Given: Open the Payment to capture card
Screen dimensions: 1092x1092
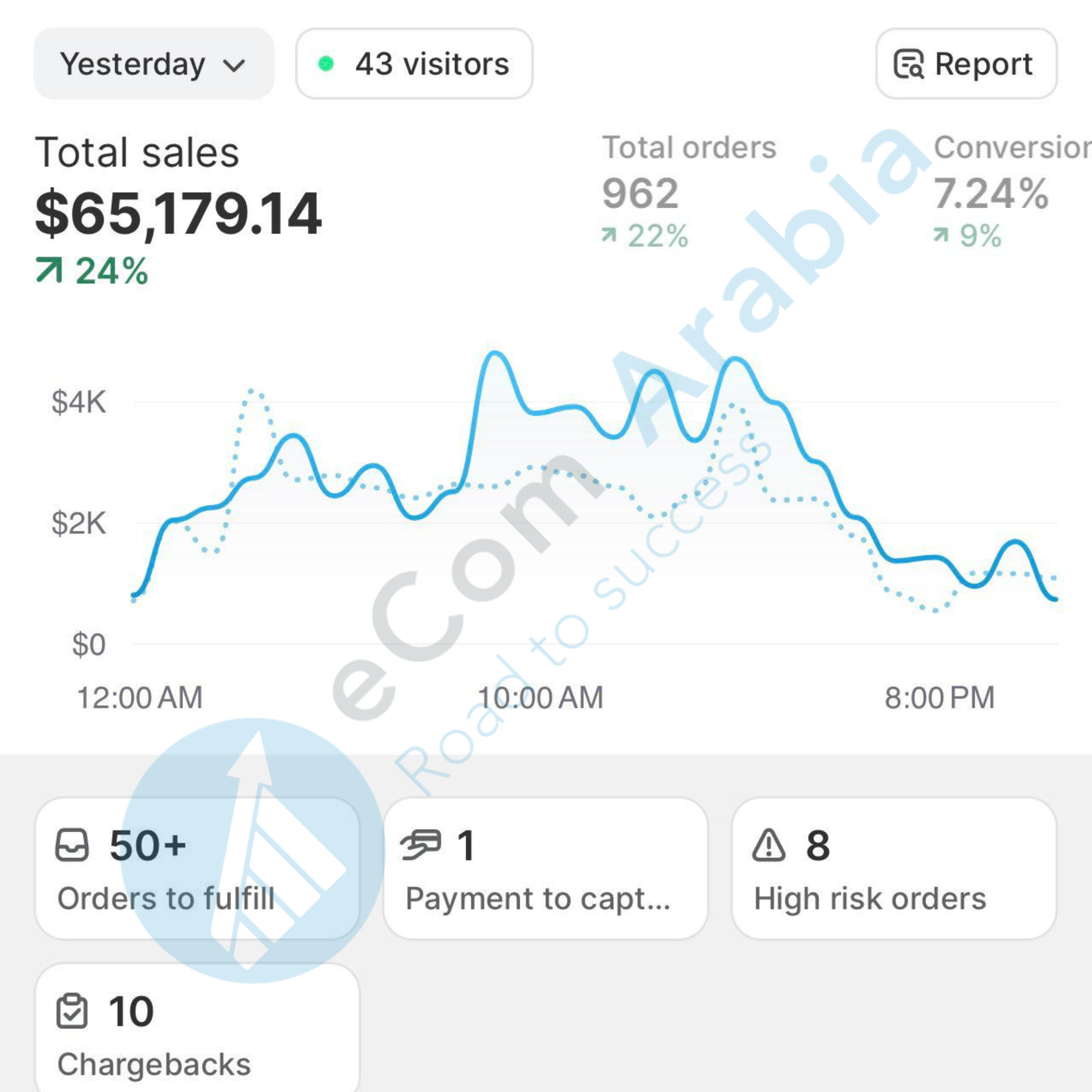Looking at the screenshot, I should click(545, 870).
